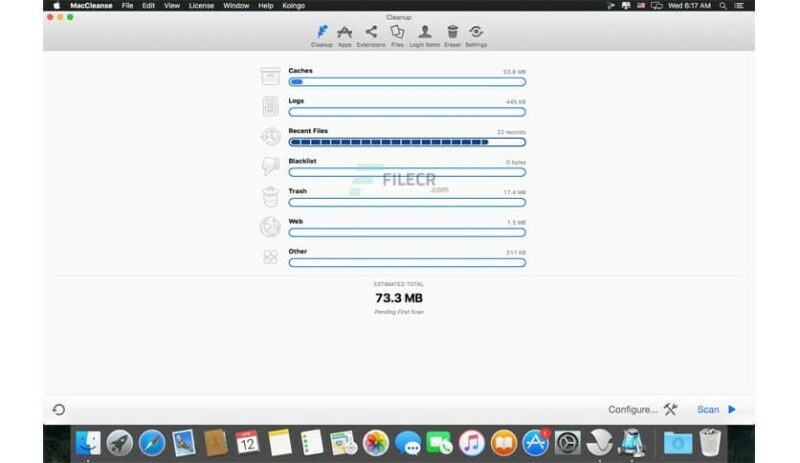Open the Settings toolbar icon
Image resolution: width=800 pixels, height=463 pixels.
476,34
